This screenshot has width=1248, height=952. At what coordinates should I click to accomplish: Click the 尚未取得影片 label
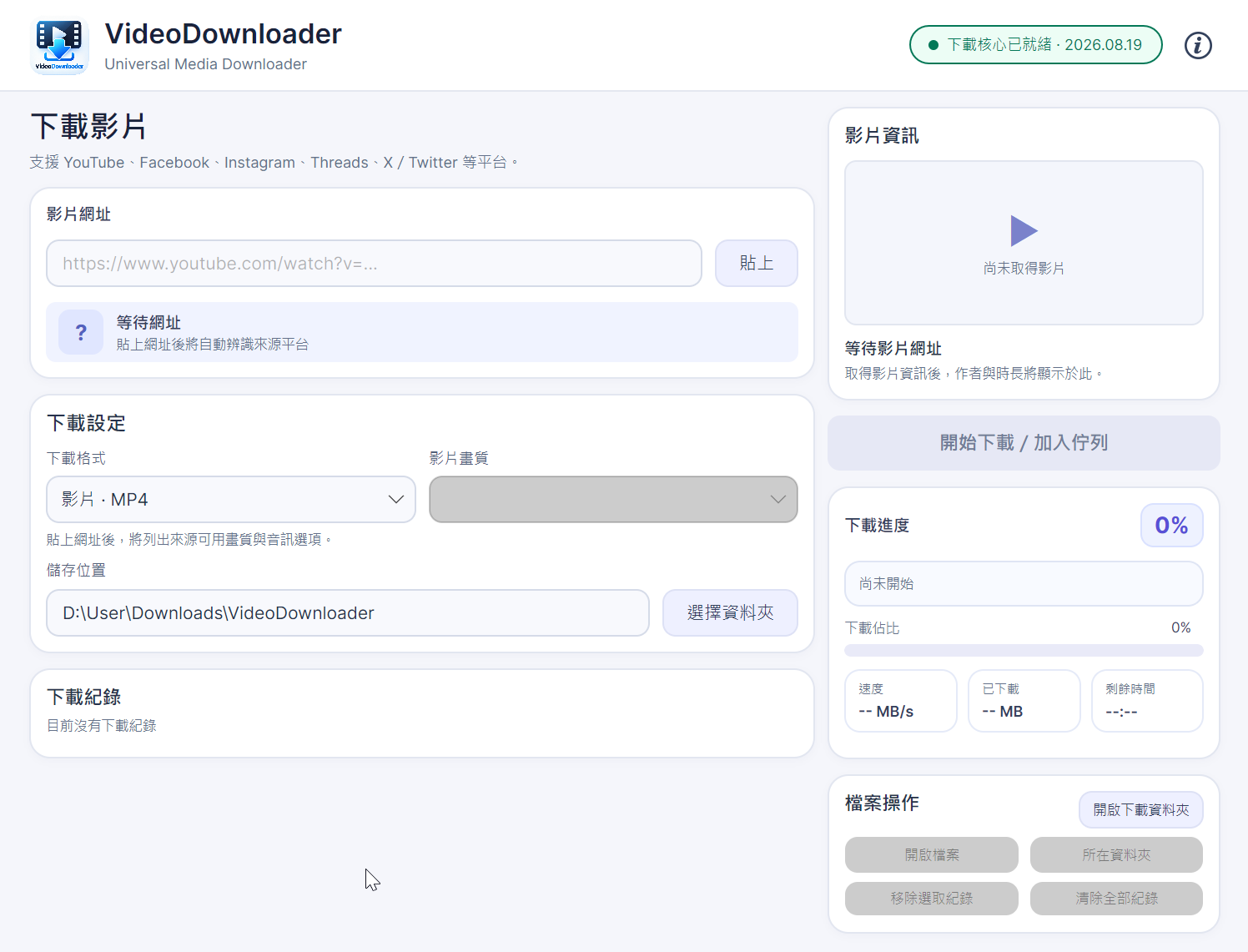[x=1024, y=269]
